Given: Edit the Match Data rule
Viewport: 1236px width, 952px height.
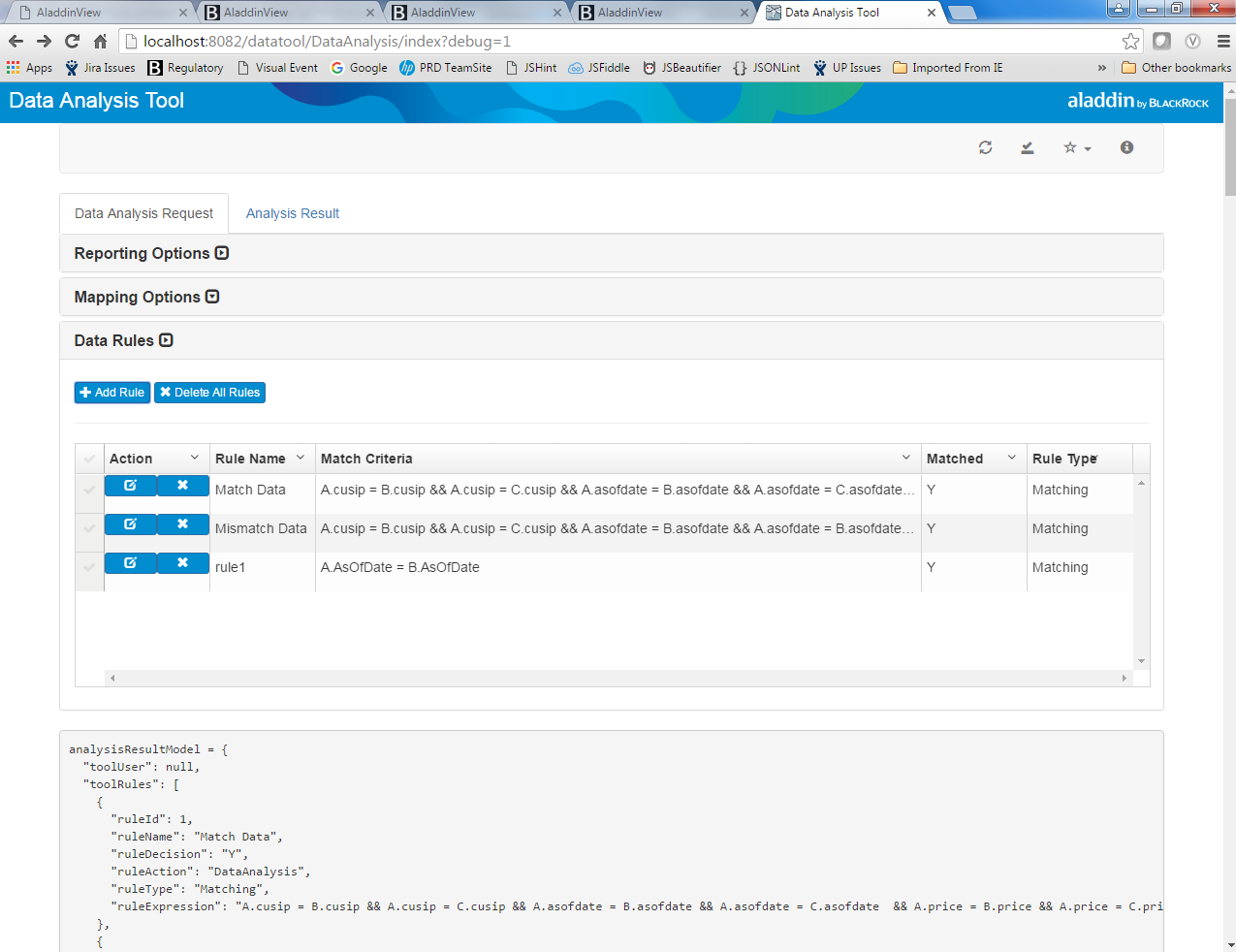Looking at the screenshot, I should 131,486.
